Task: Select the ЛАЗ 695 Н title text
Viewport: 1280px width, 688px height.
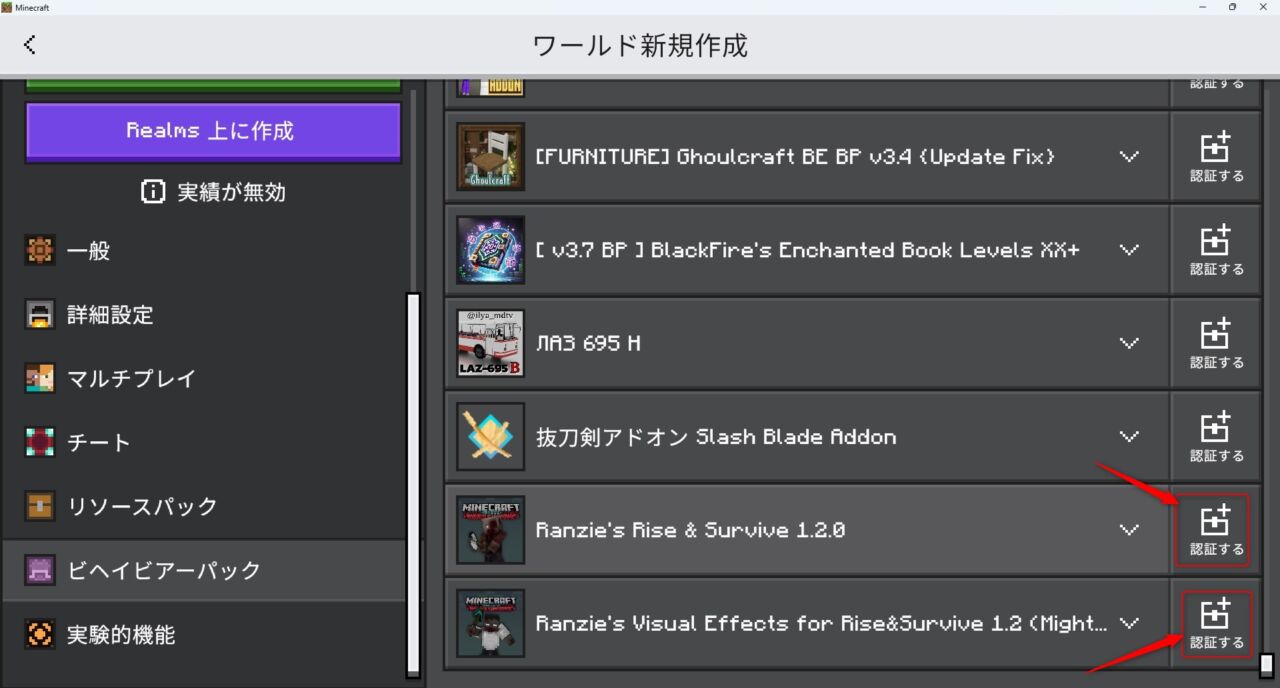Action: (588, 343)
